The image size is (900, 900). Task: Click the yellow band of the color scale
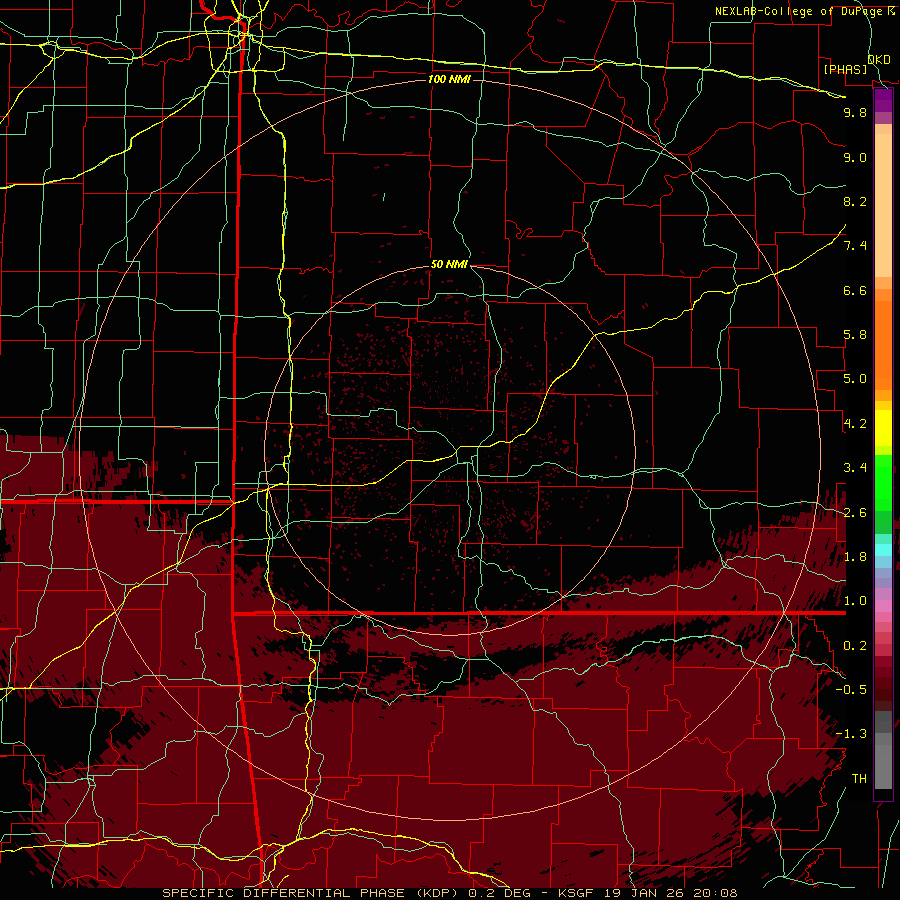coord(883,428)
